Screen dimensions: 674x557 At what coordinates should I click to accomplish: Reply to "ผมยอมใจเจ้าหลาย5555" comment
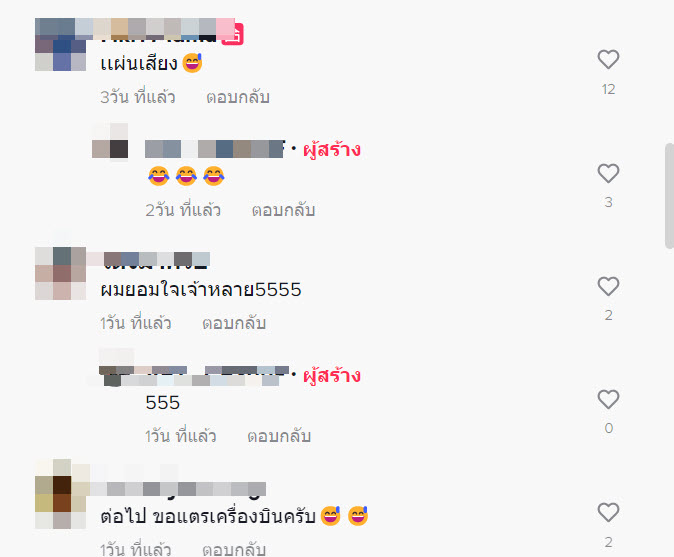click(234, 323)
